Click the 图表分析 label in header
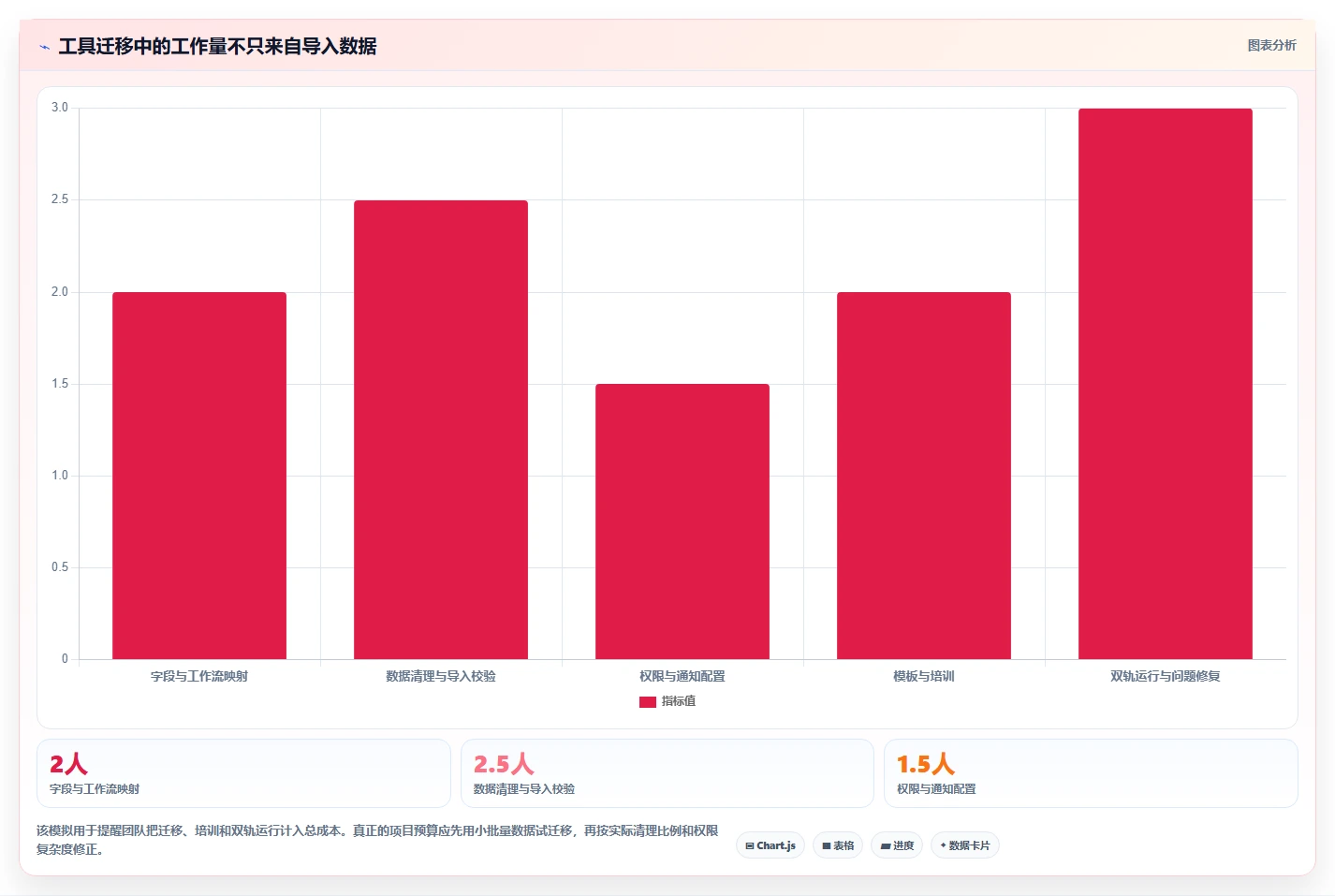This screenshot has width=1335, height=896. [1271, 45]
